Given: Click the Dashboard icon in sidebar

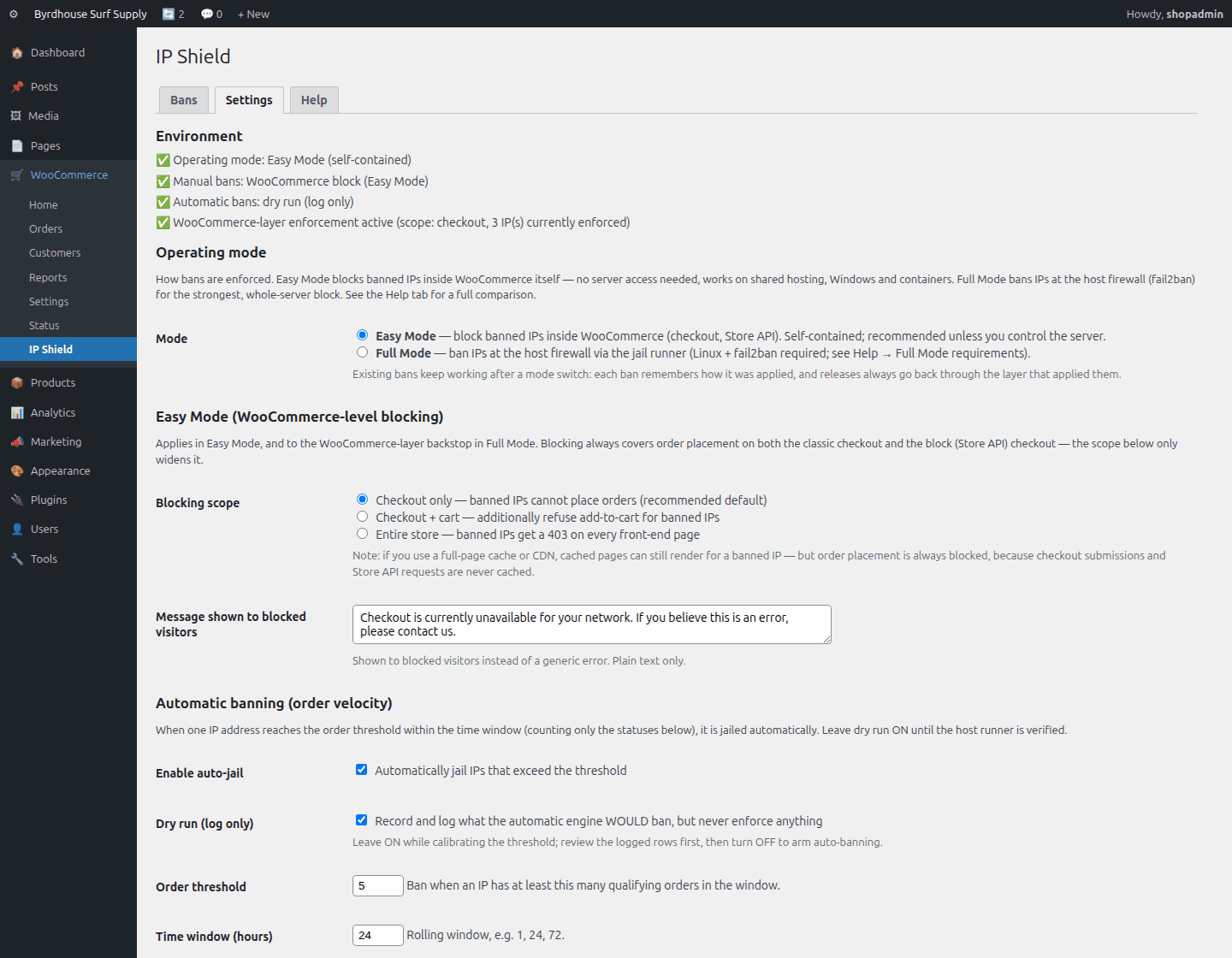Looking at the screenshot, I should click(x=17, y=53).
